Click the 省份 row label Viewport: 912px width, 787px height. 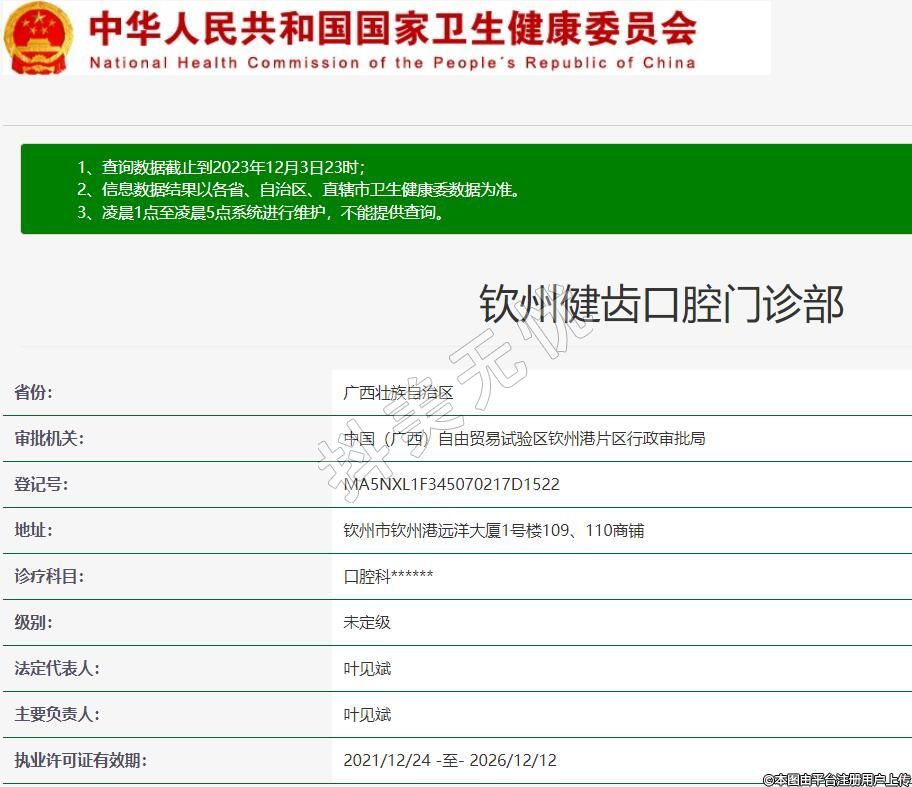tap(34, 393)
